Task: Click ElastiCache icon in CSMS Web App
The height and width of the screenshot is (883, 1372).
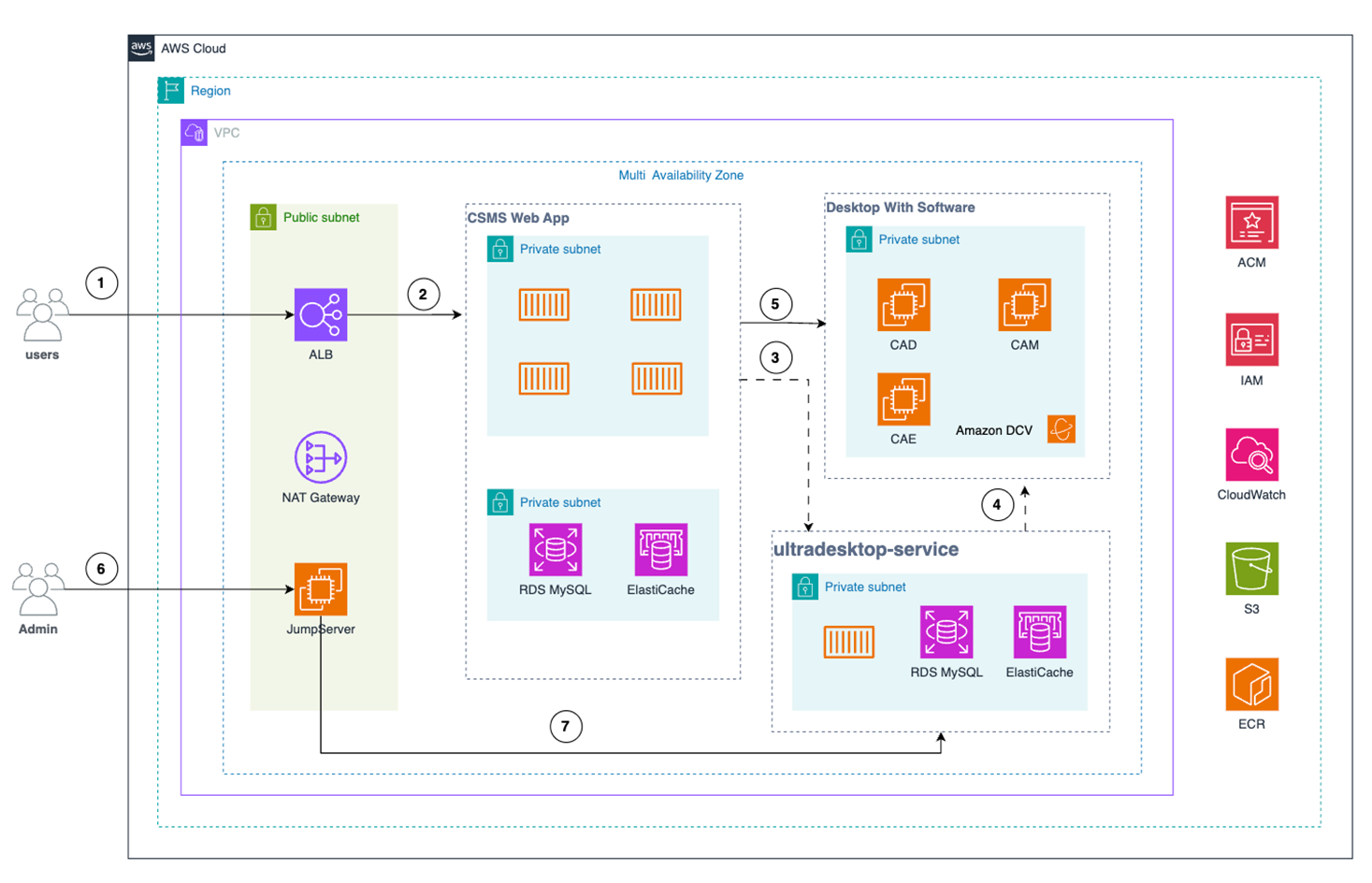Action: click(x=661, y=549)
